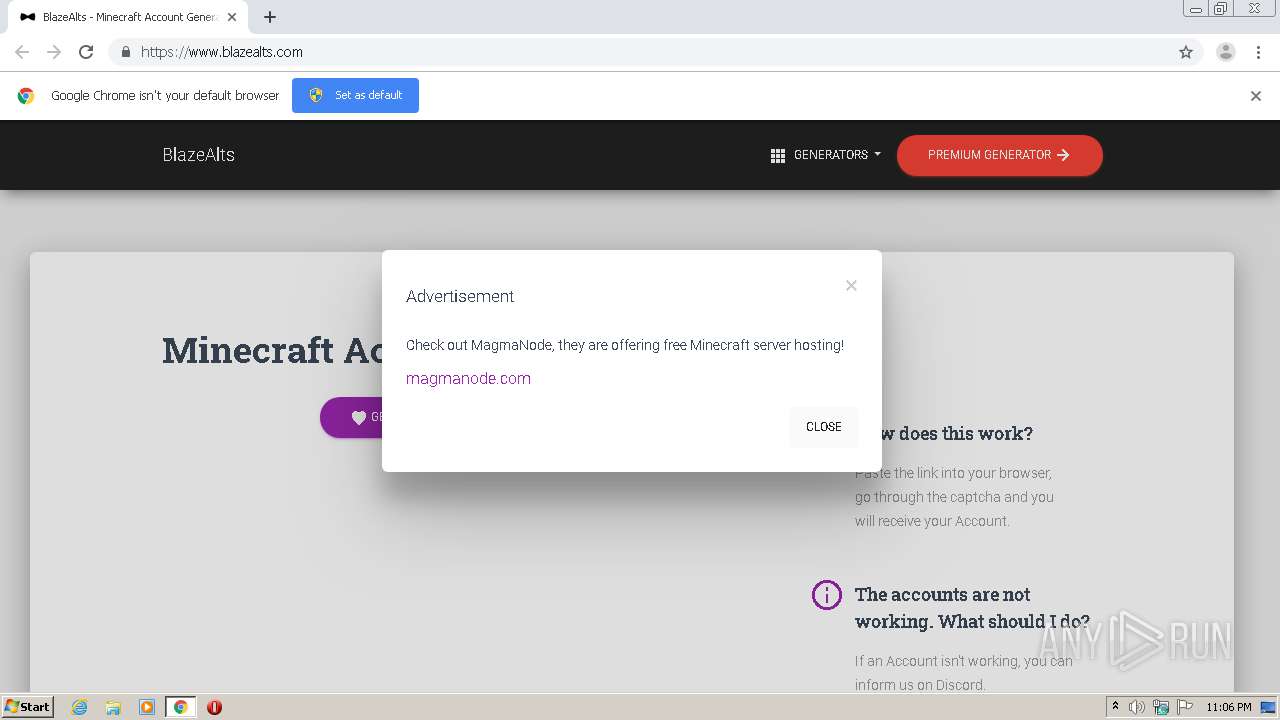
Task: Open the Windows Start menu
Action: click(27, 707)
